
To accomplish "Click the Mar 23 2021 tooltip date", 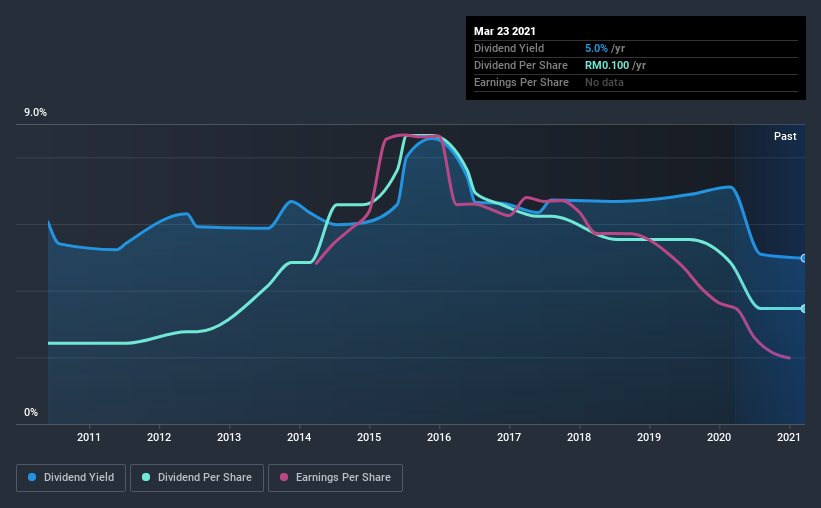I will [505, 31].
